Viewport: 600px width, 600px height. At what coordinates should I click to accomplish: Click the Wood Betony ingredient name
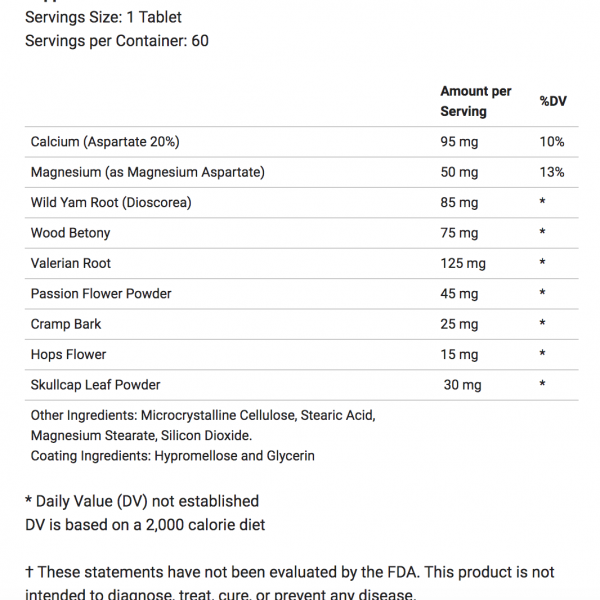[70, 233]
